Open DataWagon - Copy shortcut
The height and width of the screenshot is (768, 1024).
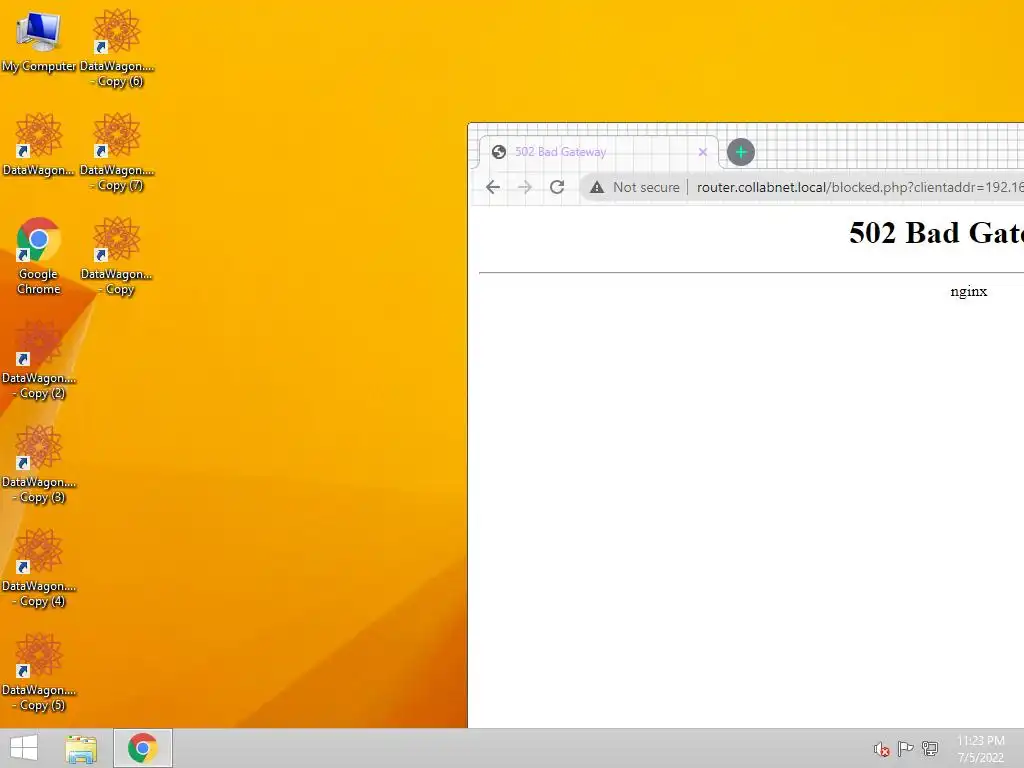pos(117,256)
